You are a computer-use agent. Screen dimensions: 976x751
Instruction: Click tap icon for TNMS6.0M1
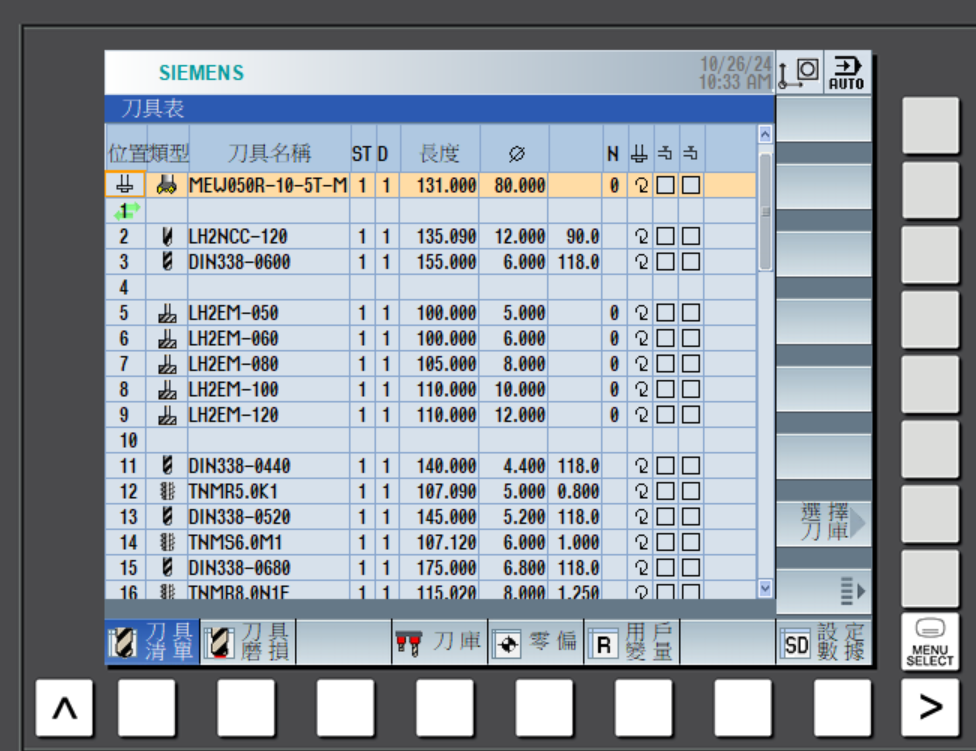[167, 542]
